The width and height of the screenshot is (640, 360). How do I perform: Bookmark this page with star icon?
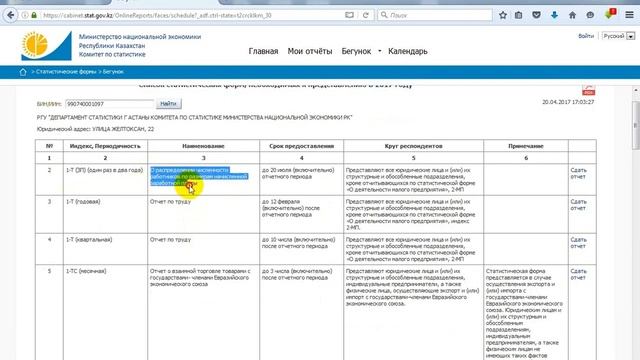pyautogui.click(x=503, y=15)
